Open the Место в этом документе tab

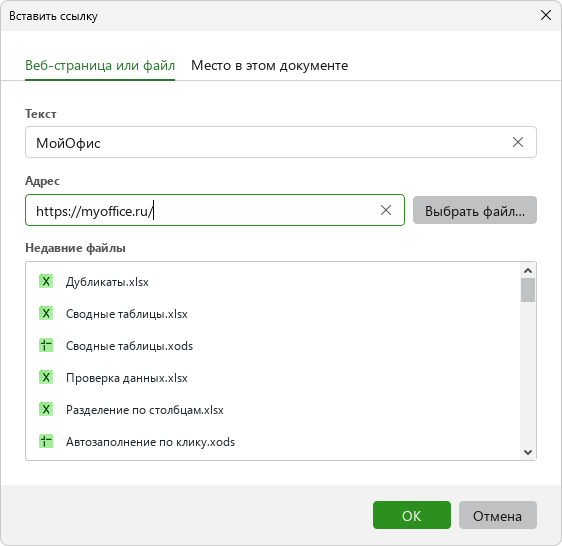270,66
